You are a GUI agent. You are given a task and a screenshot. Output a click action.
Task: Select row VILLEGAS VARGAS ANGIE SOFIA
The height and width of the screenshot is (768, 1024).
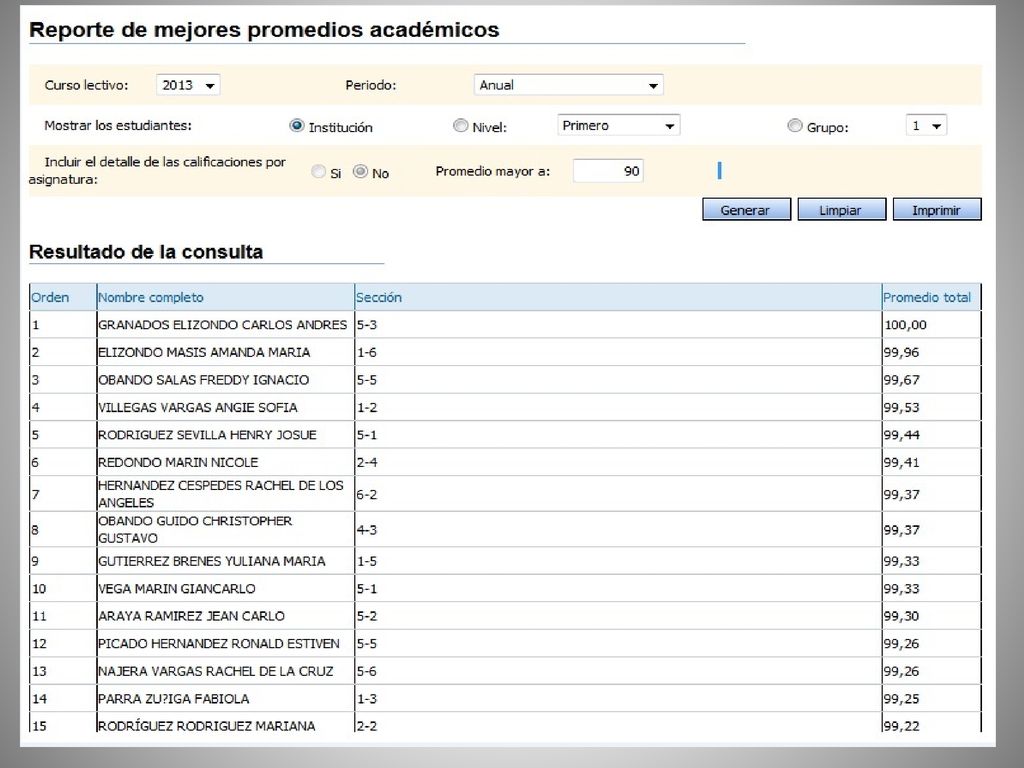[505, 407]
